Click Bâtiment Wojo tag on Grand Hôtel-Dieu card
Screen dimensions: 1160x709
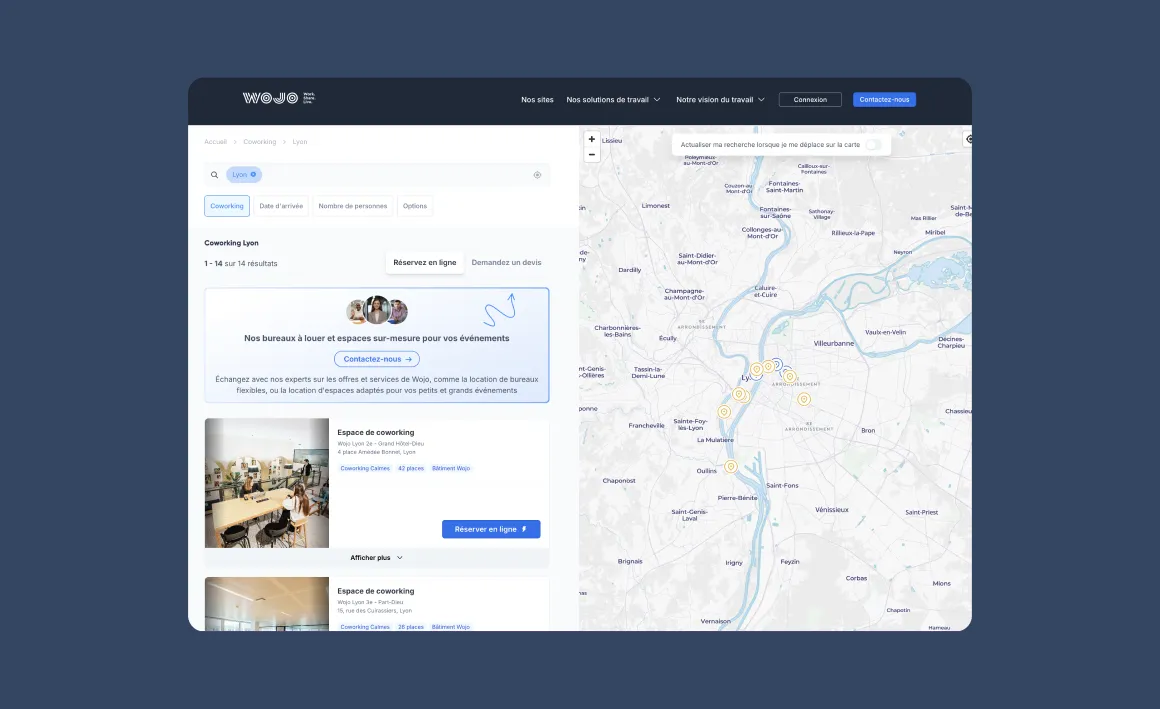[x=451, y=468]
